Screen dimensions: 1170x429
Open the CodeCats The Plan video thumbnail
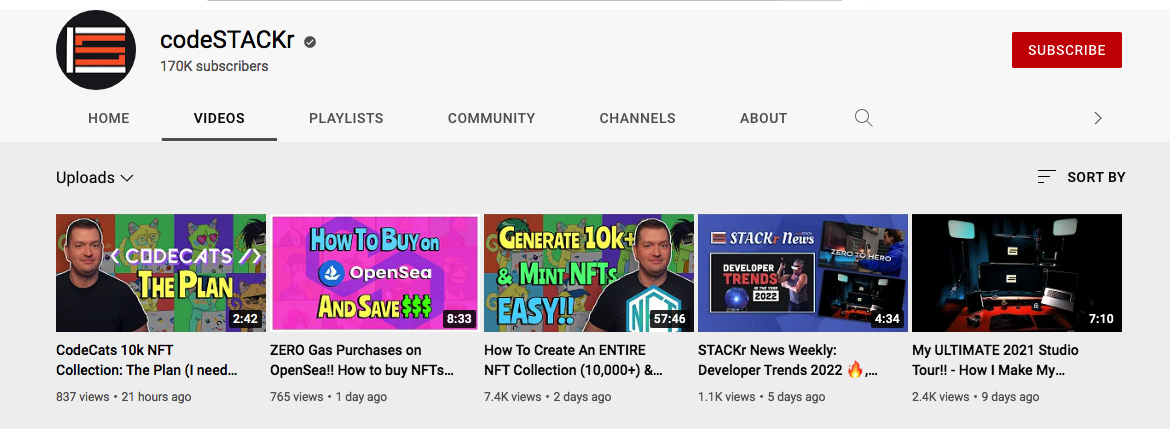click(160, 272)
